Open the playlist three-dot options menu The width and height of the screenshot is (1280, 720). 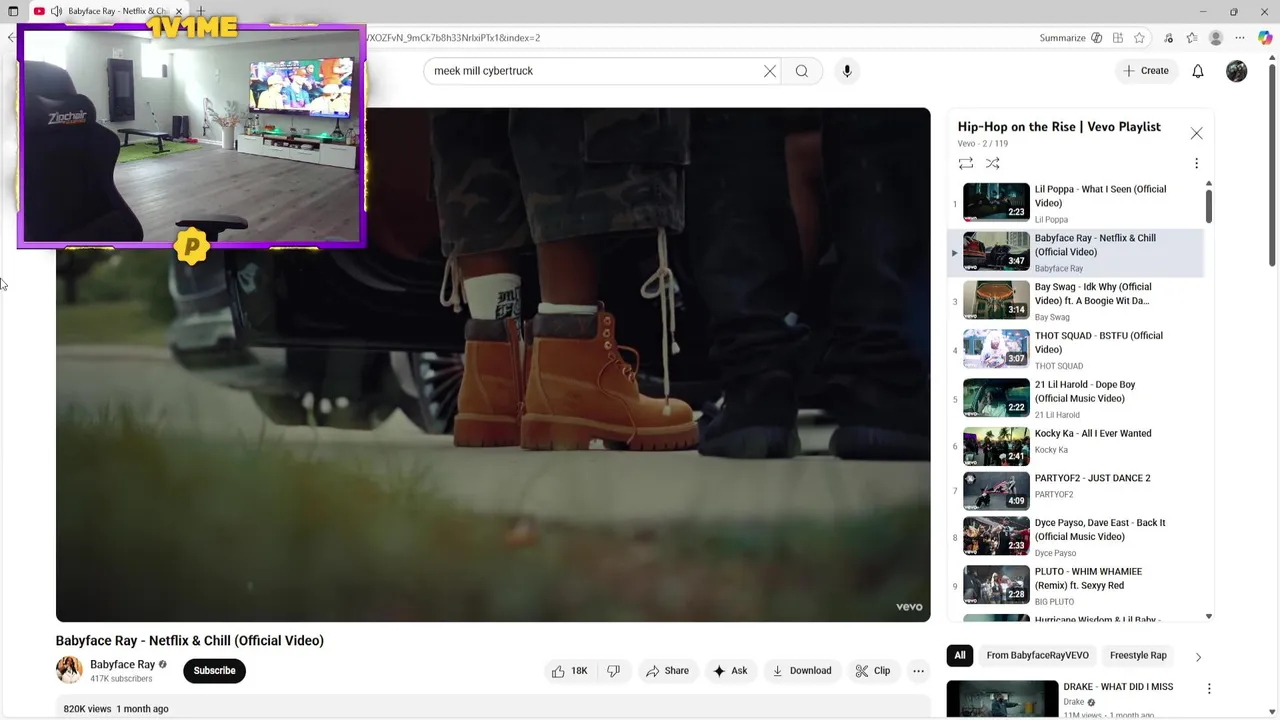[1196, 163]
